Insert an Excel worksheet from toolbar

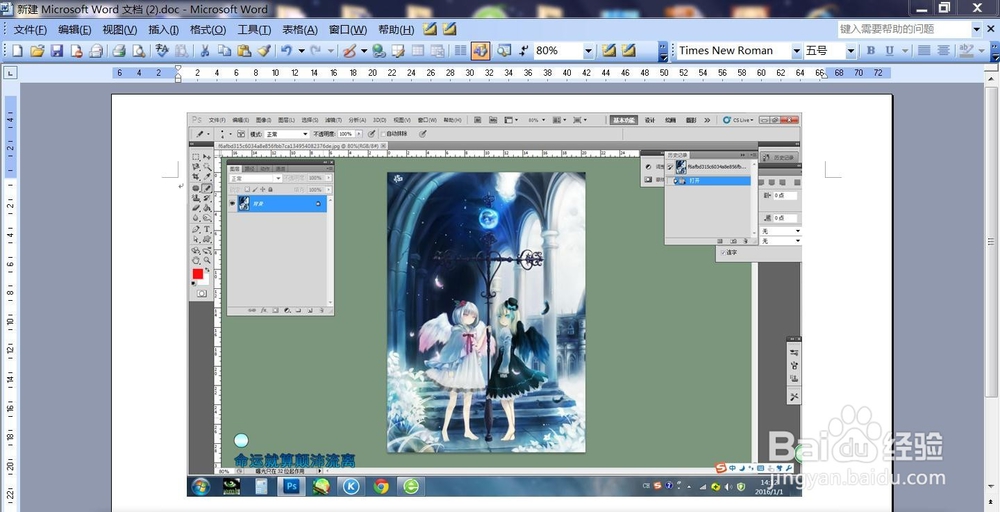pos(438,51)
